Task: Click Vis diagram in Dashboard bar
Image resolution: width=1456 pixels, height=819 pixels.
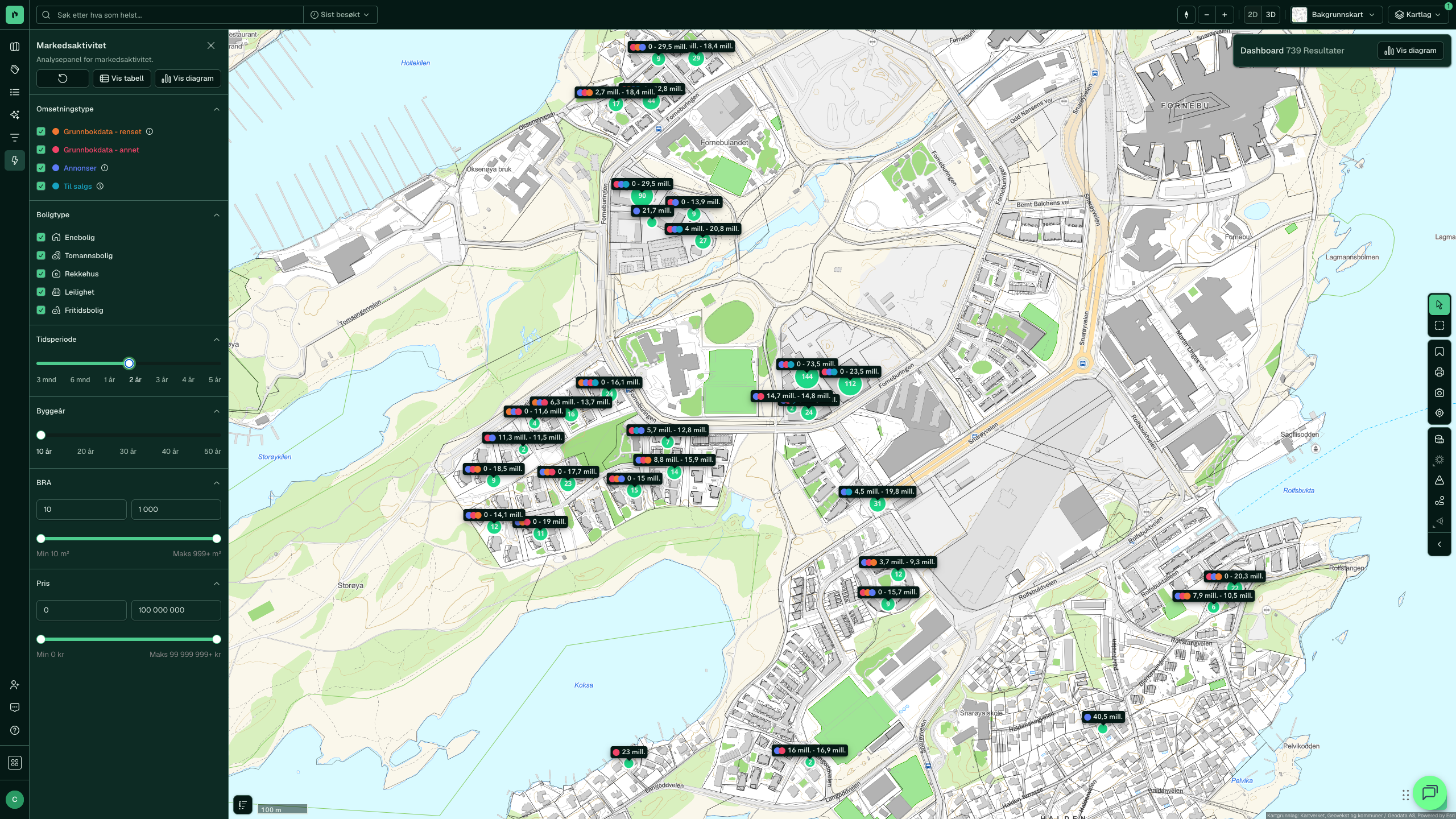Action: pyautogui.click(x=1410, y=51)
